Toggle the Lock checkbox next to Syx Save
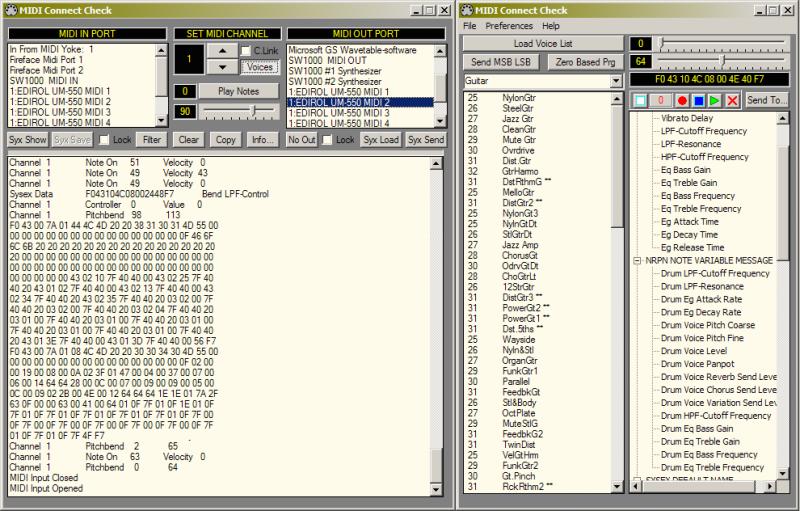 click(104, 140)
